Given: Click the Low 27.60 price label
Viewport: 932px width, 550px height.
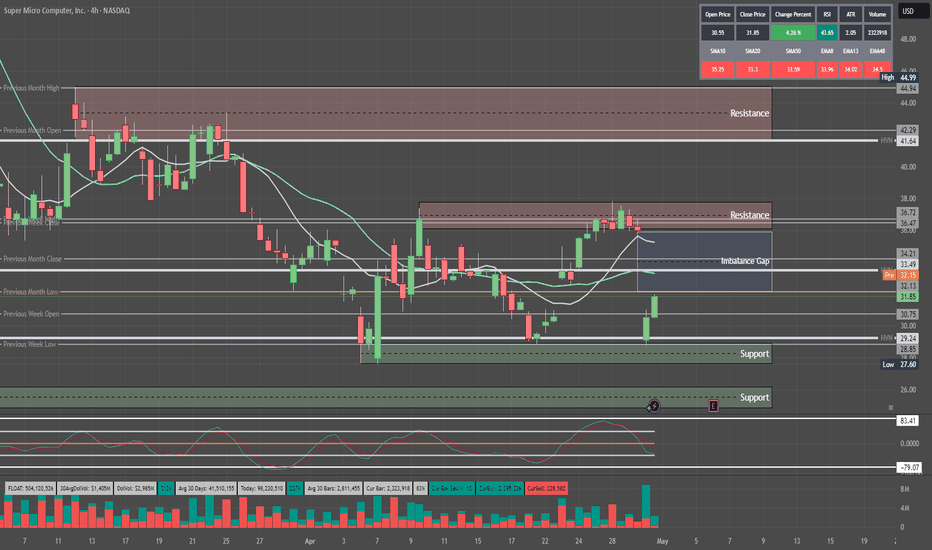Looking at the screenshot, I should point(899,364).
